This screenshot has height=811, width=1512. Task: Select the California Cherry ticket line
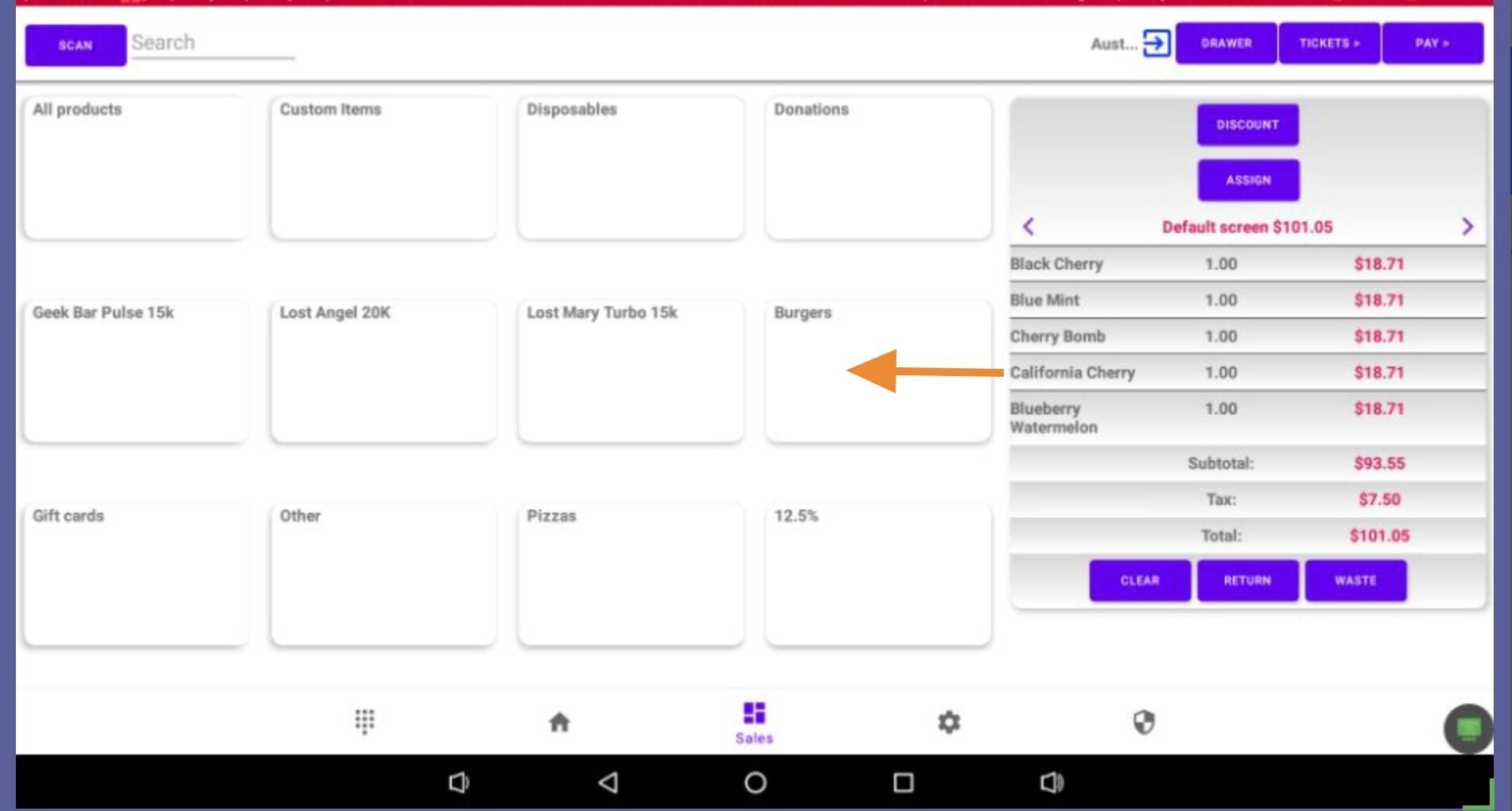pos(1248,372)
